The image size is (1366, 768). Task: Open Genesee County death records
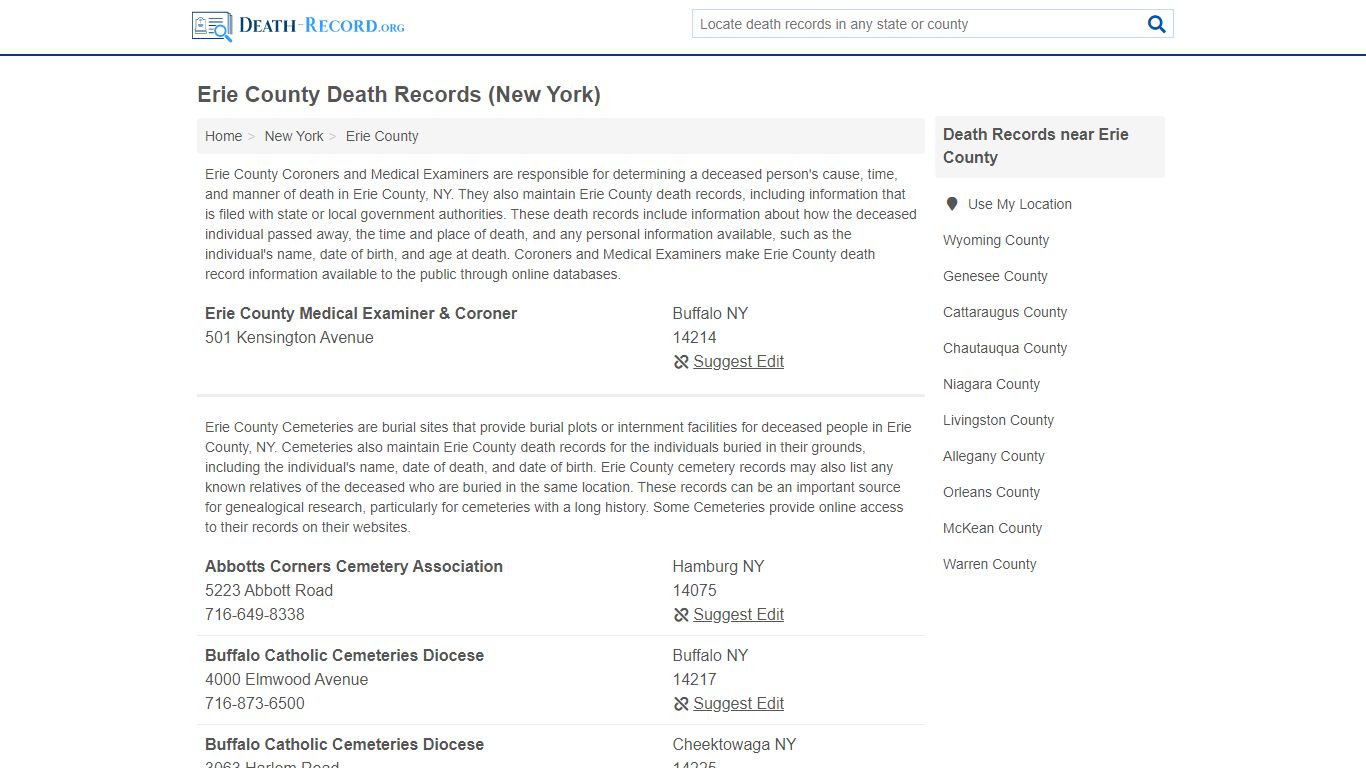point(995,276)
